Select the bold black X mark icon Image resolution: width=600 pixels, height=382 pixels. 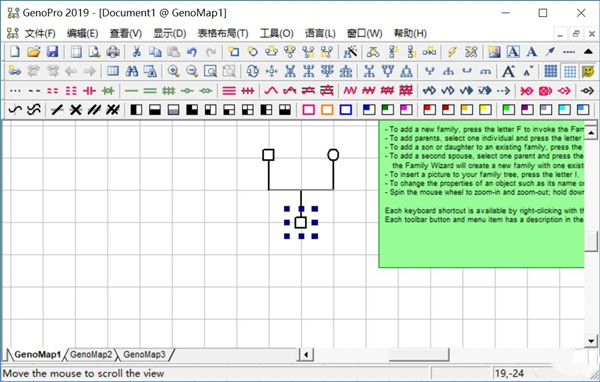click(x=76, y=110)
